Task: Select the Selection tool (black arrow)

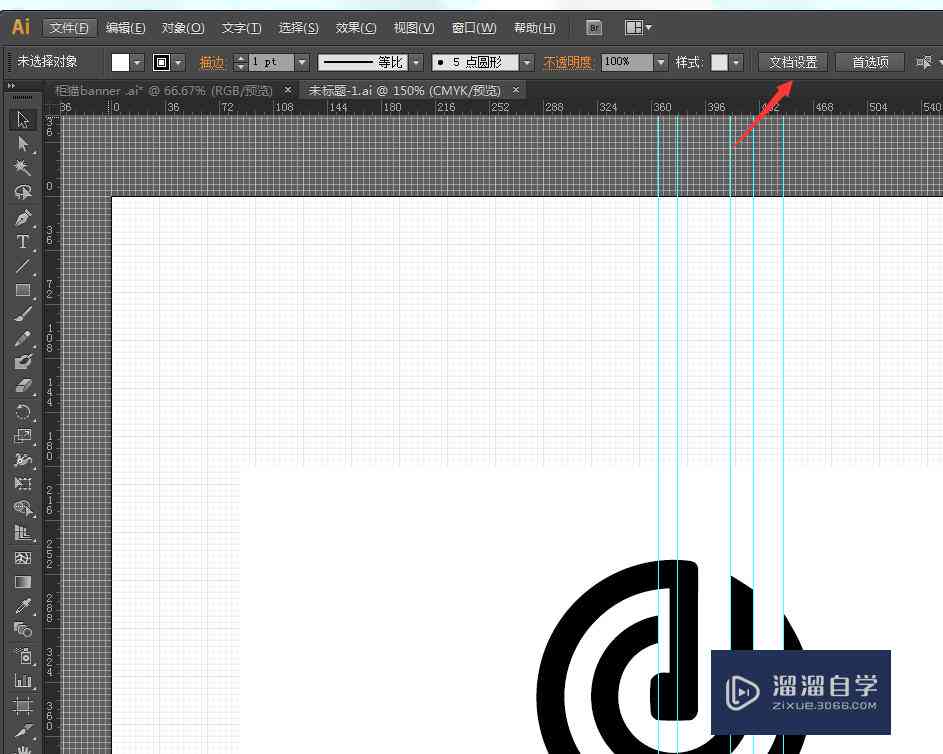Action: (23, 120)
